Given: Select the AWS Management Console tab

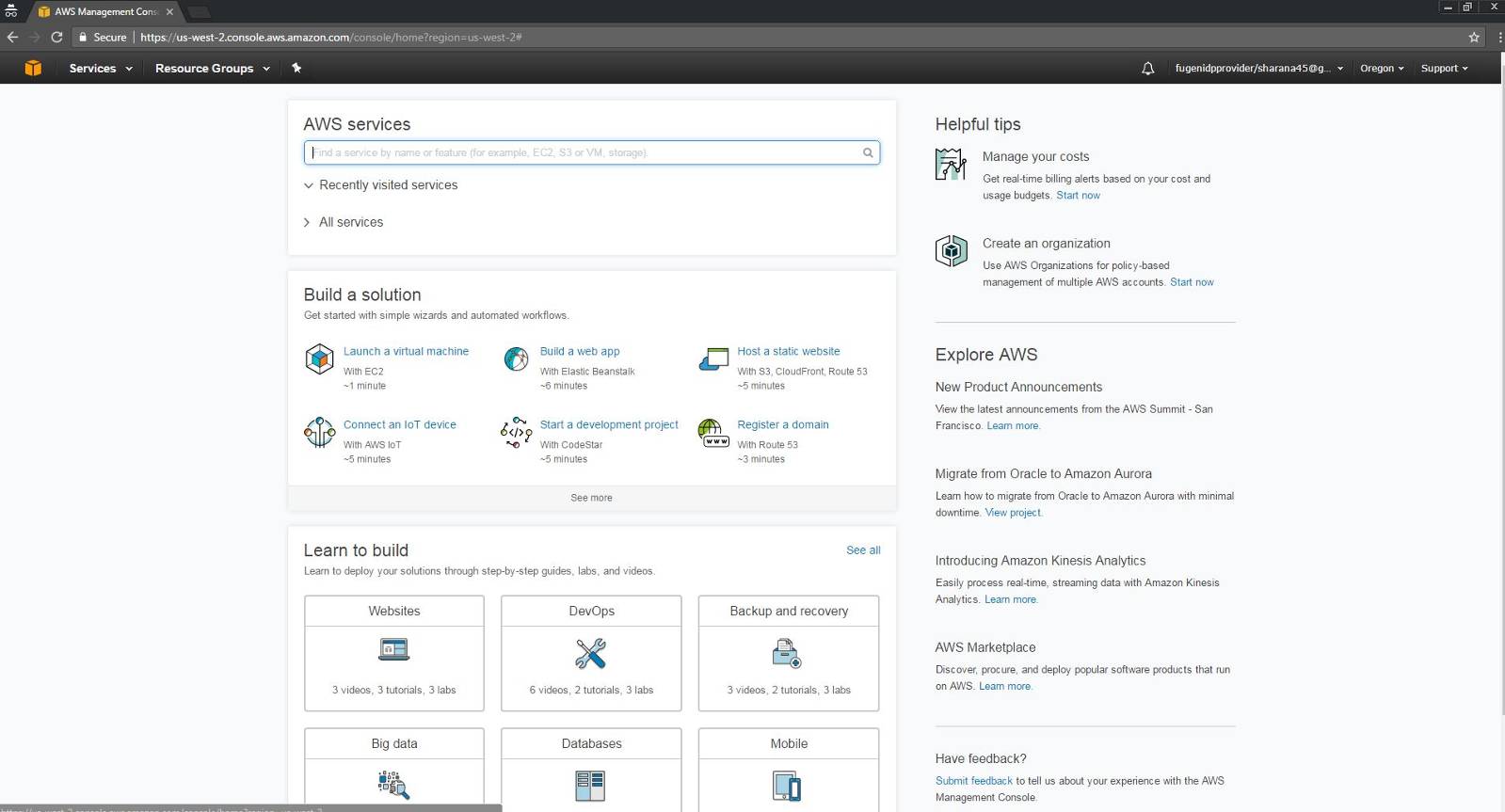Looking at the screenshot, I should (104, 12).
